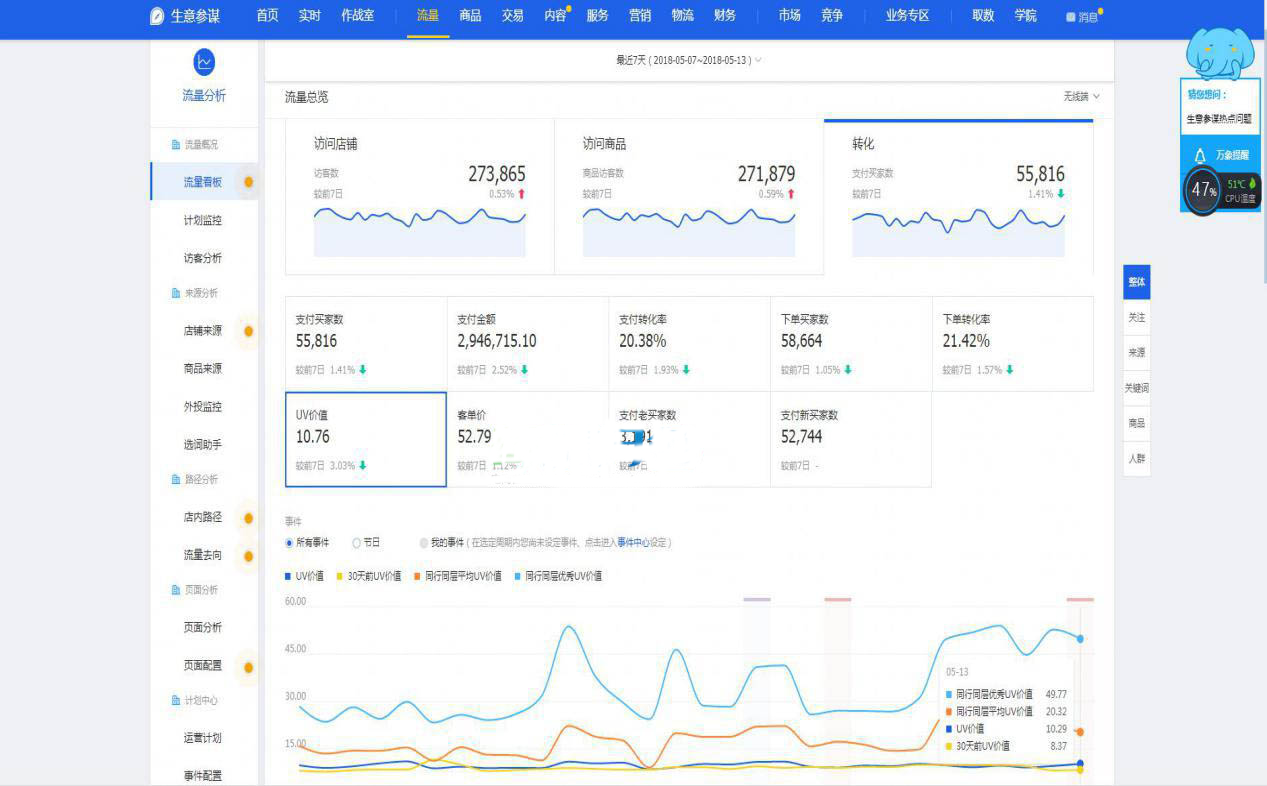Image resolution: width=1267 pixels, height=786 pixels.
Task: Click the 万象提醒 bell icon
Action: click(x=1200, y=156)
